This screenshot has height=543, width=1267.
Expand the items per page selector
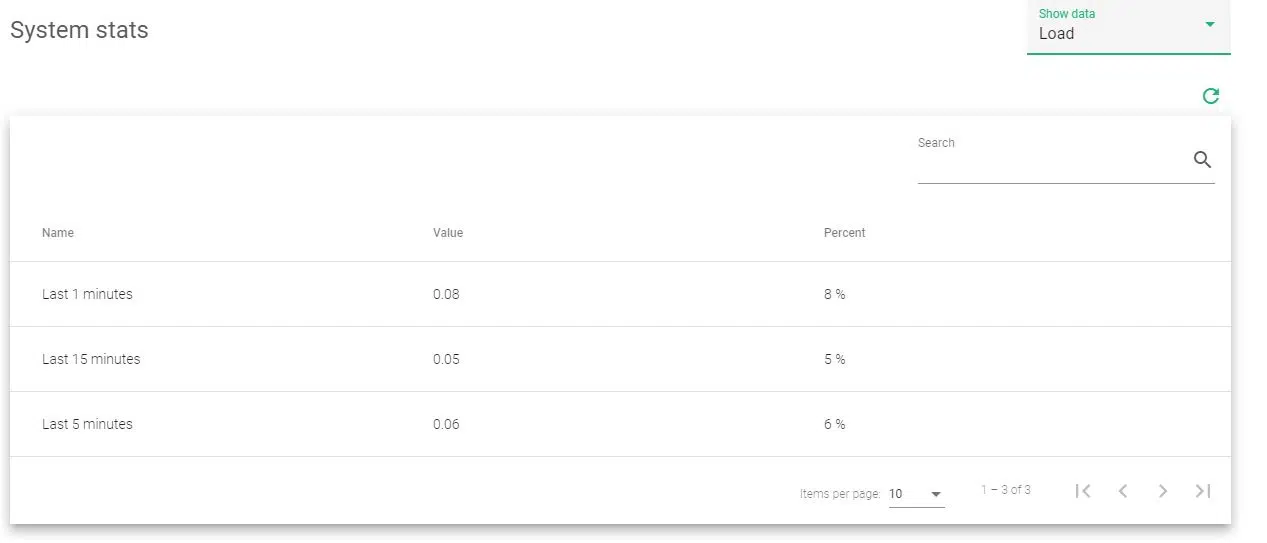pos(916,494)
